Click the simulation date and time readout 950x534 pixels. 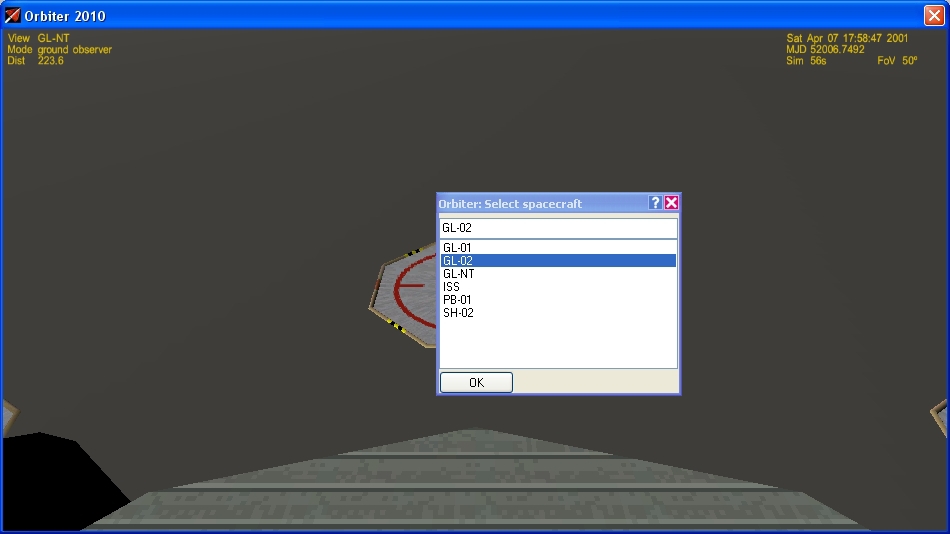pos(846,38)
